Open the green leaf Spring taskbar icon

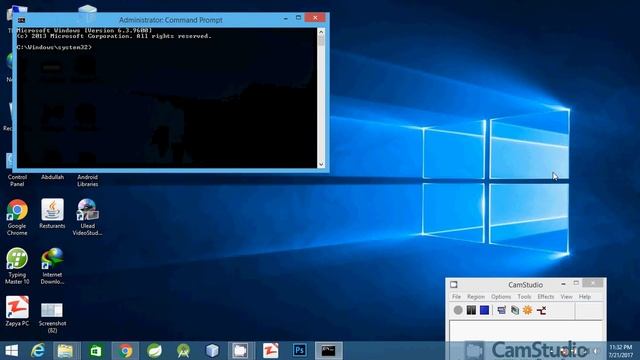pos(154,351)
